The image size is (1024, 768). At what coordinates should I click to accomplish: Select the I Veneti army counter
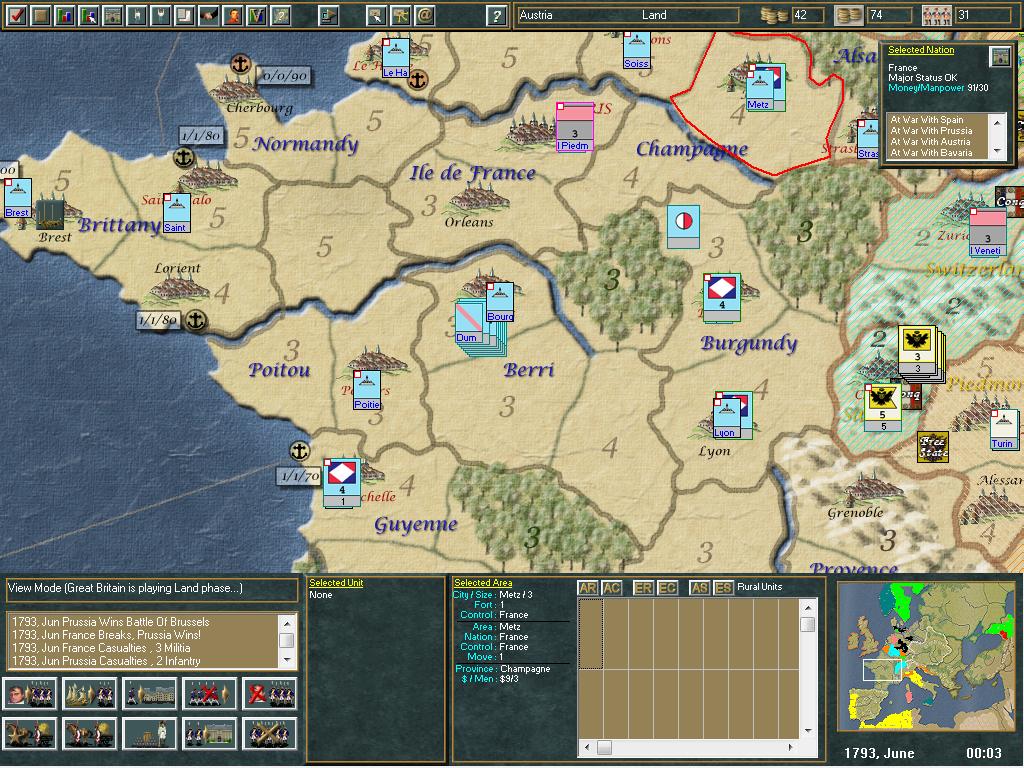tap(987, 232)
